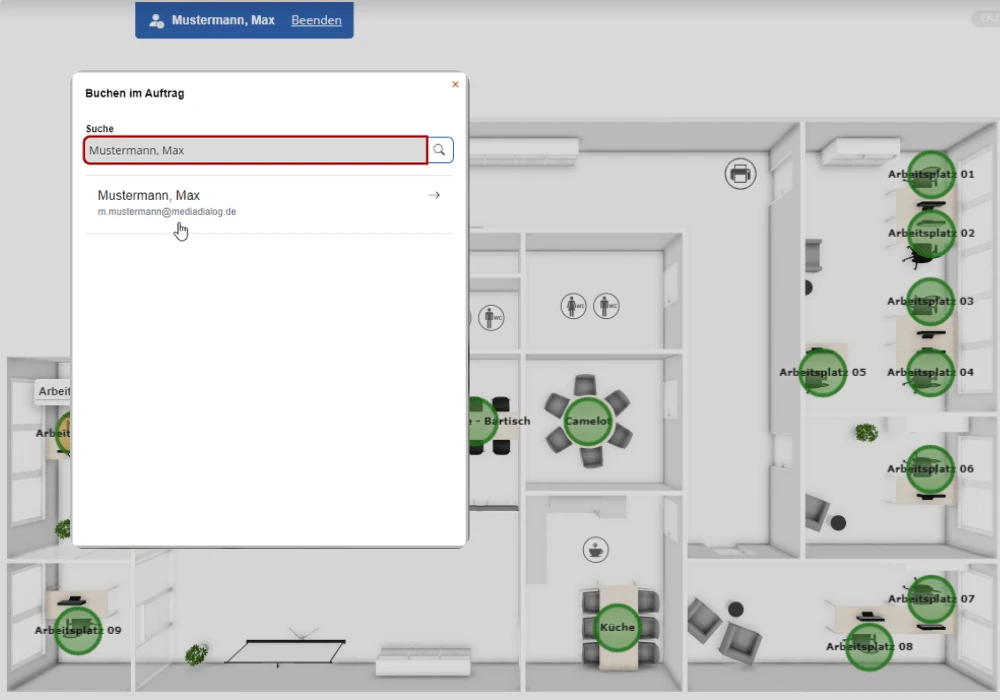Click the Beenden link

click(316, 20)
